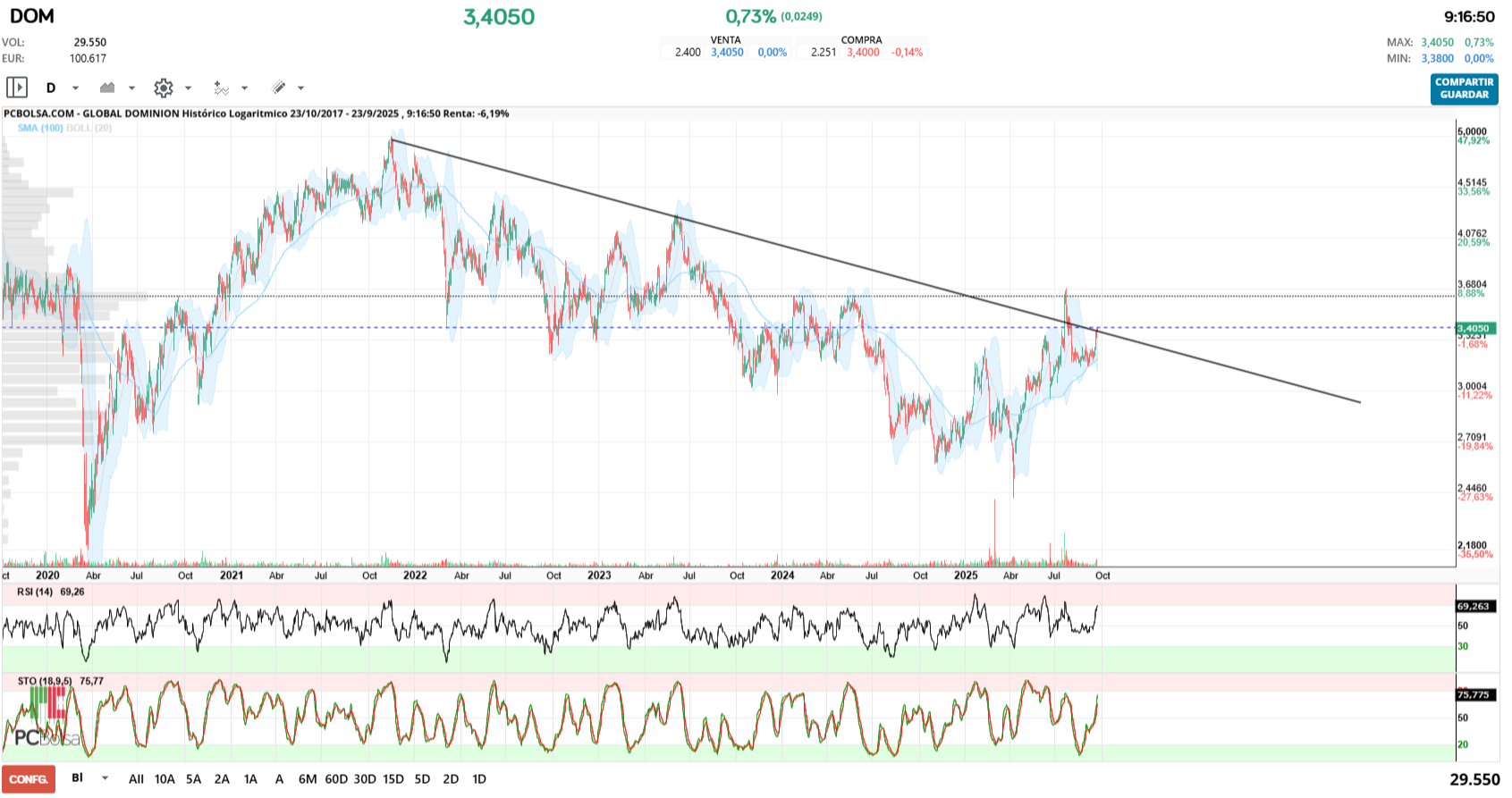The image size is (1512, 798).
Task: Toggle the side panel expand icon
Action: (17, 88)
